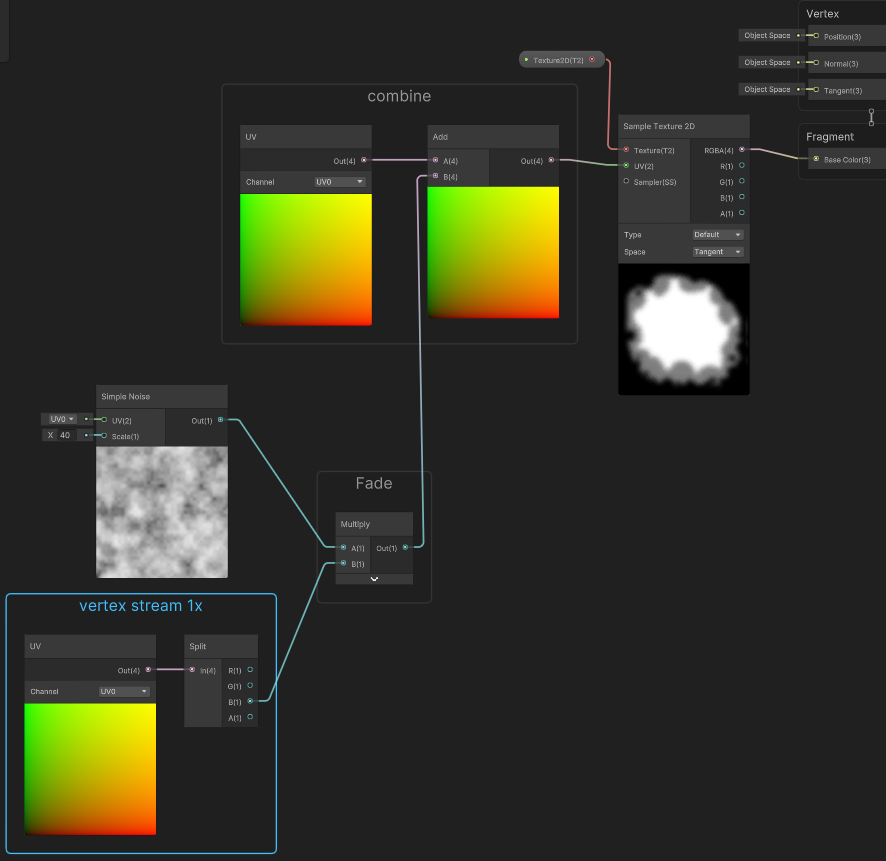Click the Simple Noise Out(1) output port

click(220, 420)
